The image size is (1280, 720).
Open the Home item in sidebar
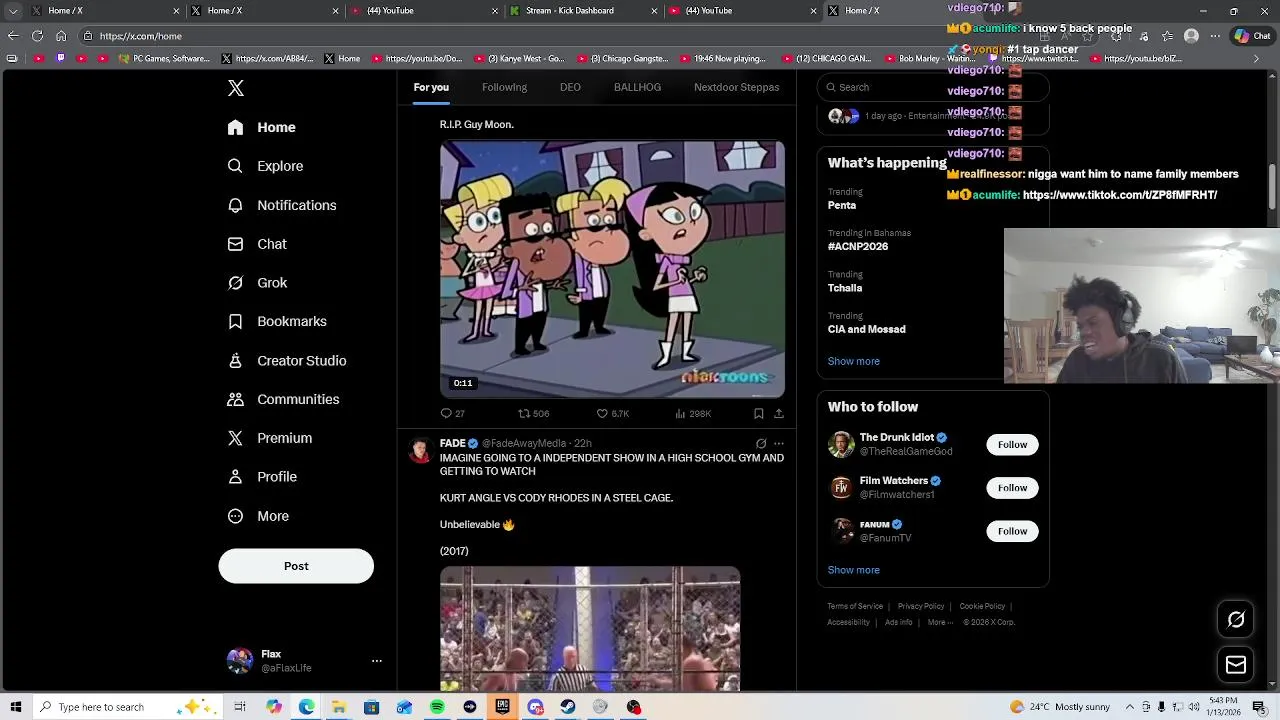coord(262,127)
